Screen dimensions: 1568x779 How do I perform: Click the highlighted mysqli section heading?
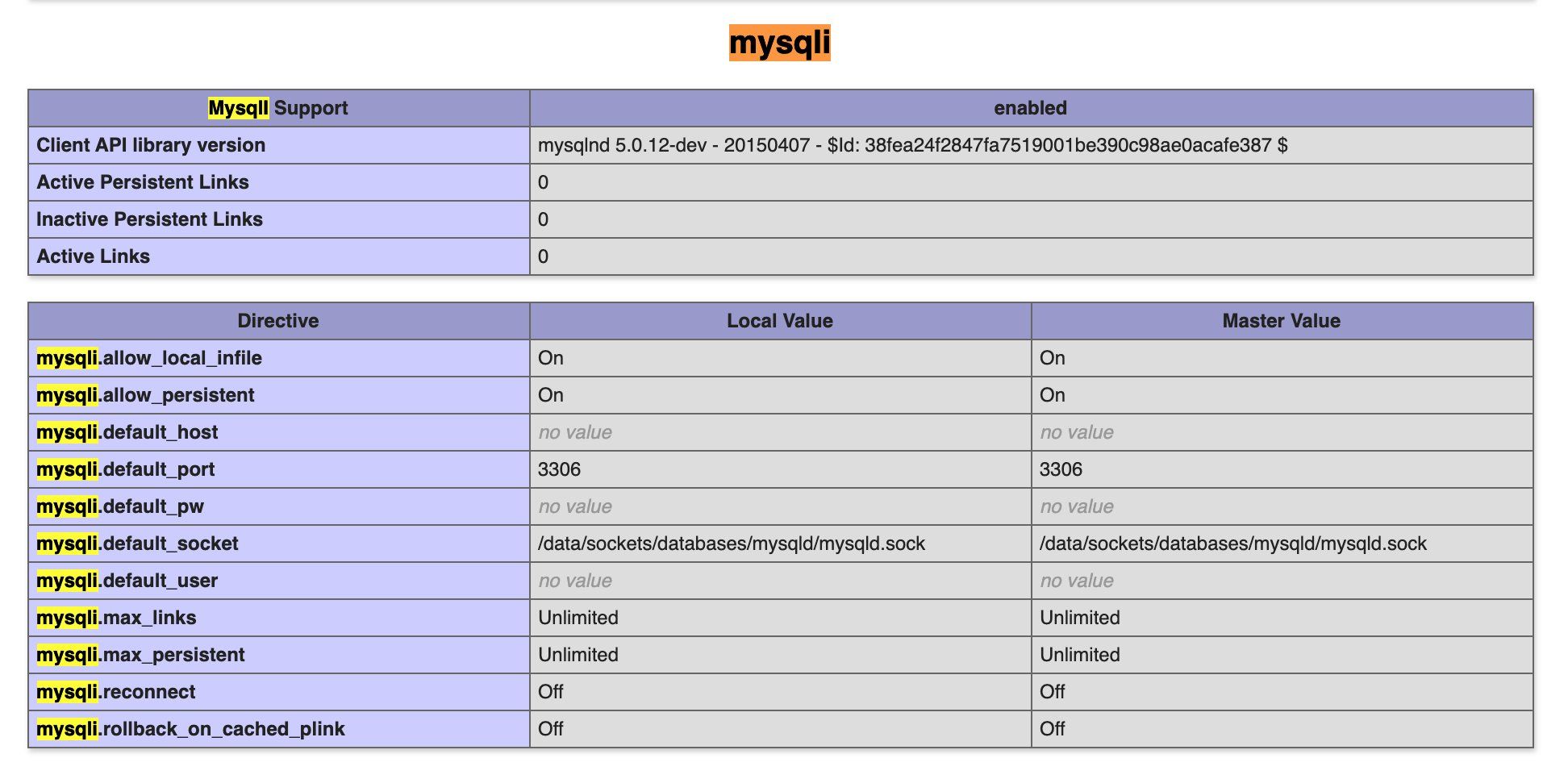point(779,43)
